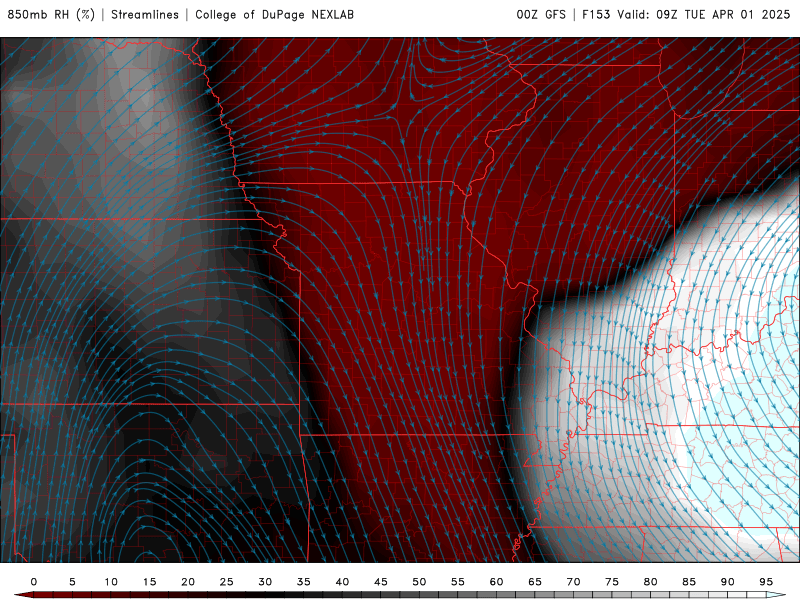This screenshot has width=800, height=600.
Task: Select the "Streamlines" header label
Action: coord(145,15)
